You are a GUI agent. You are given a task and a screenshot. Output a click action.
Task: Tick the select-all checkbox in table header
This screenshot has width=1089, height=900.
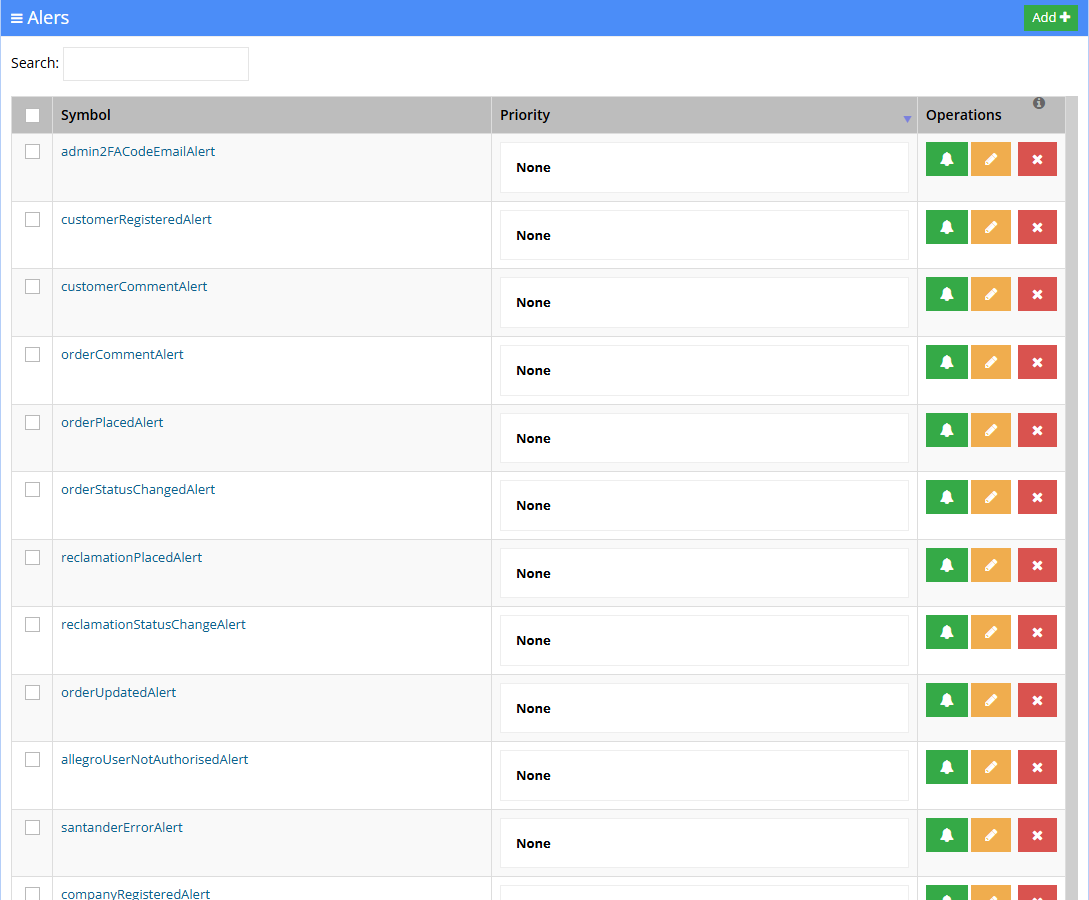[x=33, y=115]
